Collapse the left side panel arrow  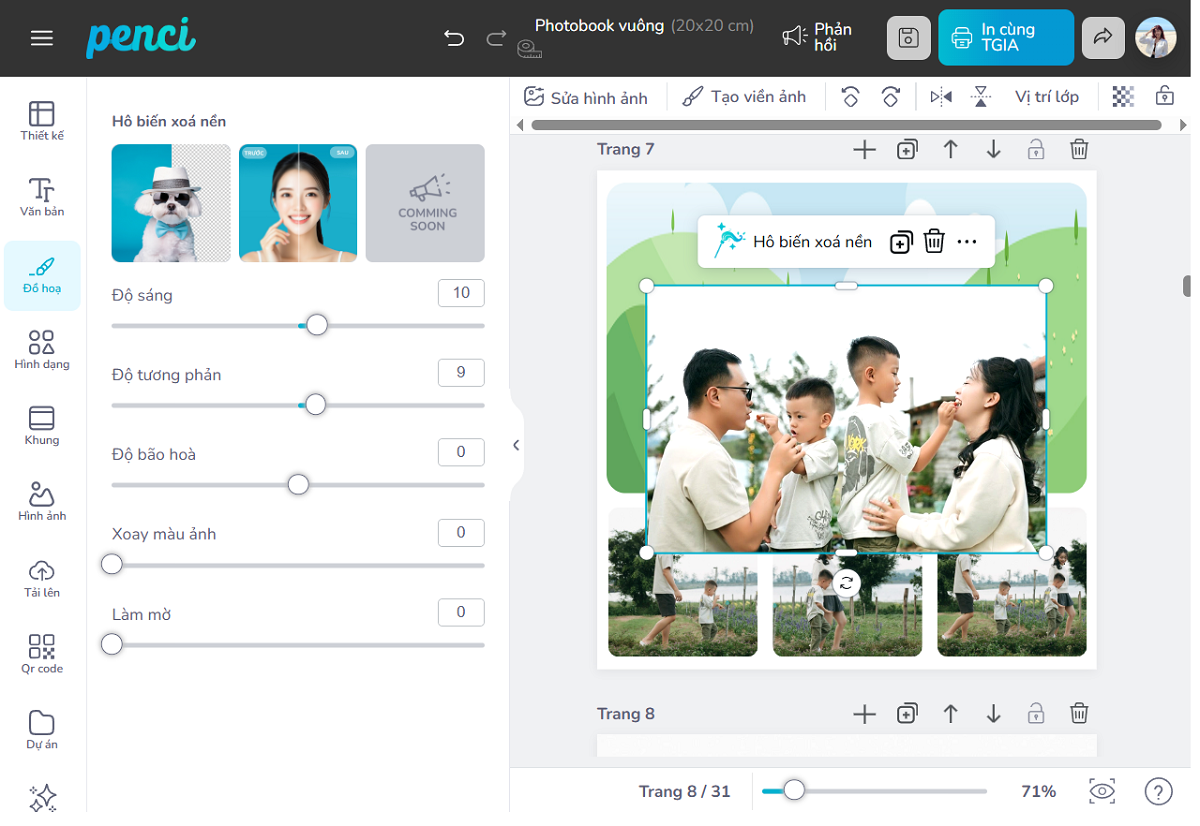516,445
